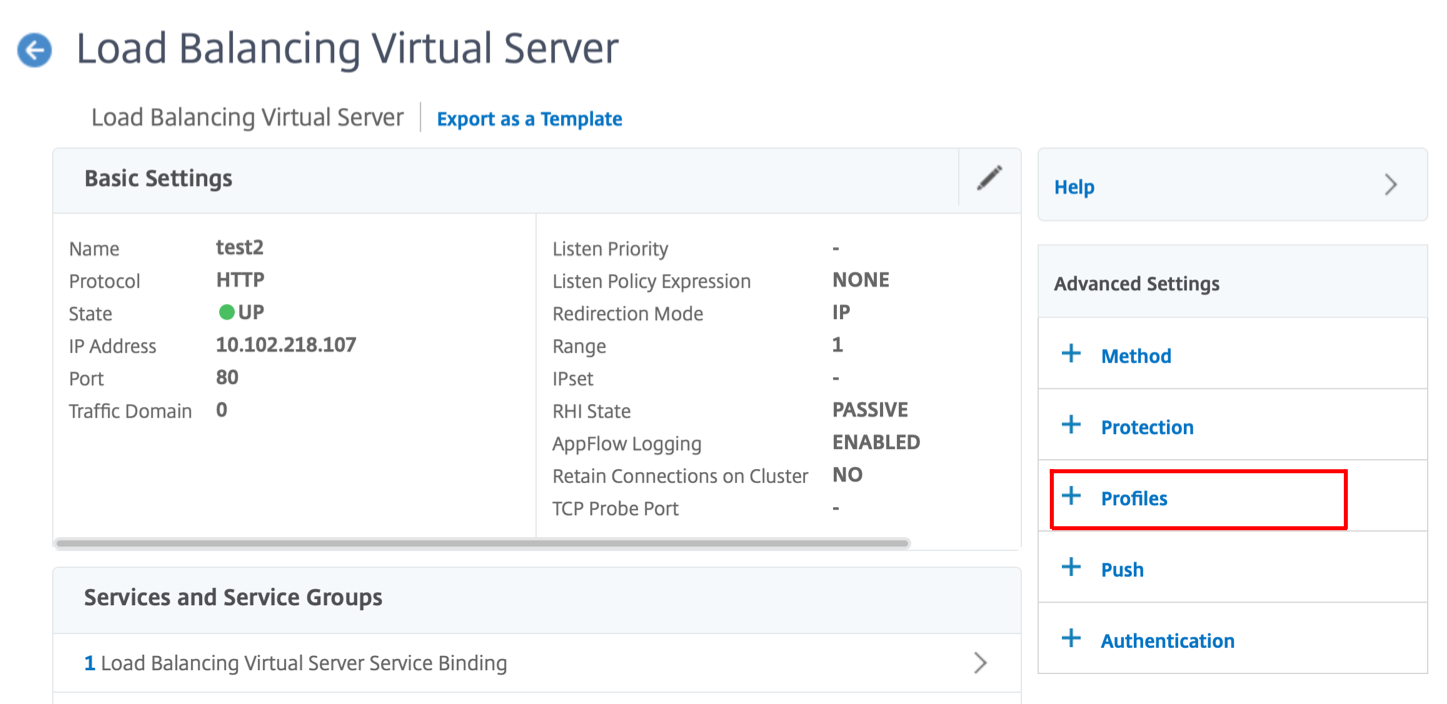Click the RHI State value PASSIVE
This screenshot has width=1447, height=704.
[x=870, y=410]
